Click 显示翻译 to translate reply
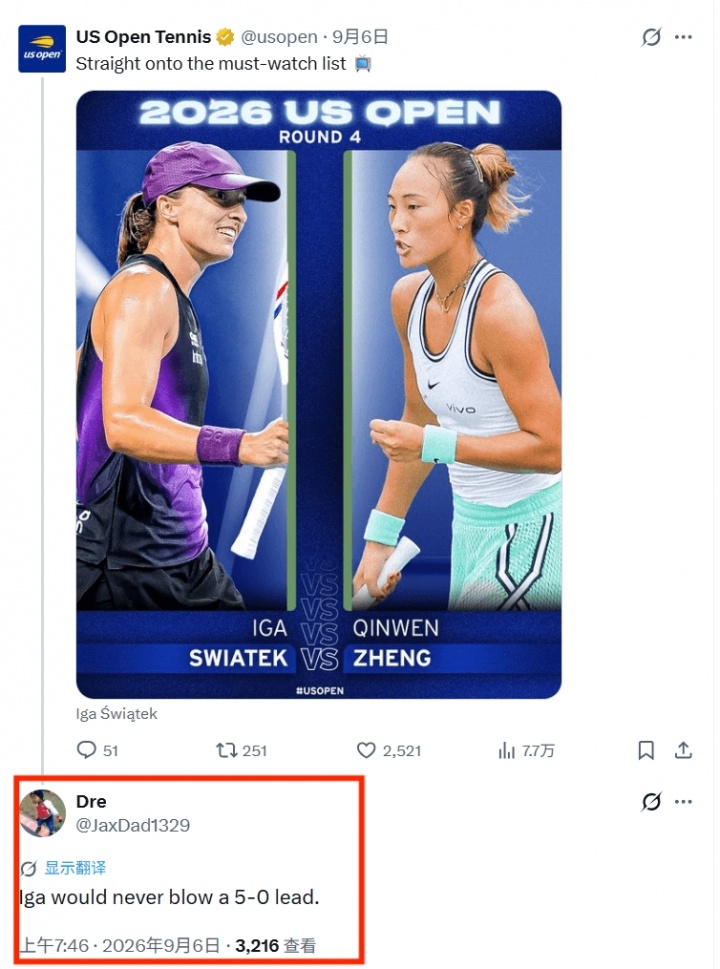Viewport: 720px width, 969px height. 75,868
